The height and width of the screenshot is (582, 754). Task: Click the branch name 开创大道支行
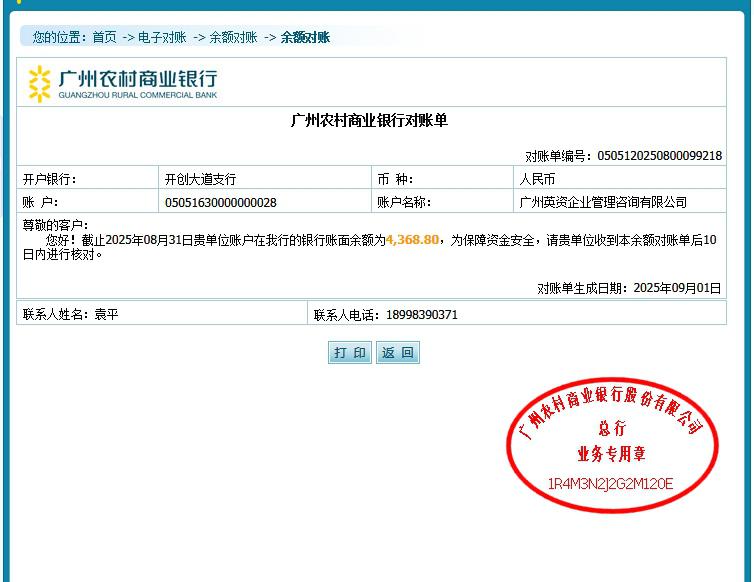pyautogui.click(x=201, y=180)
